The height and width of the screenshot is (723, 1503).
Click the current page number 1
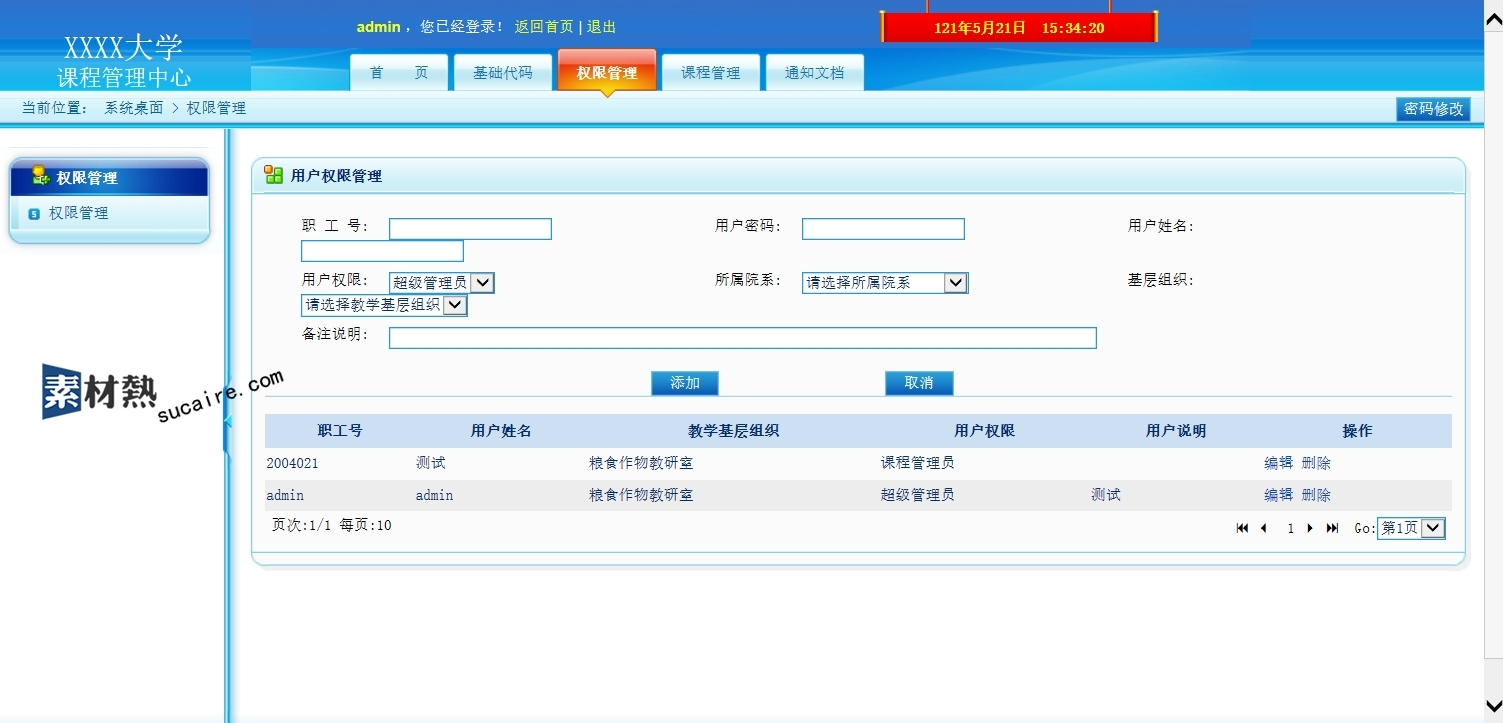(x=1290, y=528)
